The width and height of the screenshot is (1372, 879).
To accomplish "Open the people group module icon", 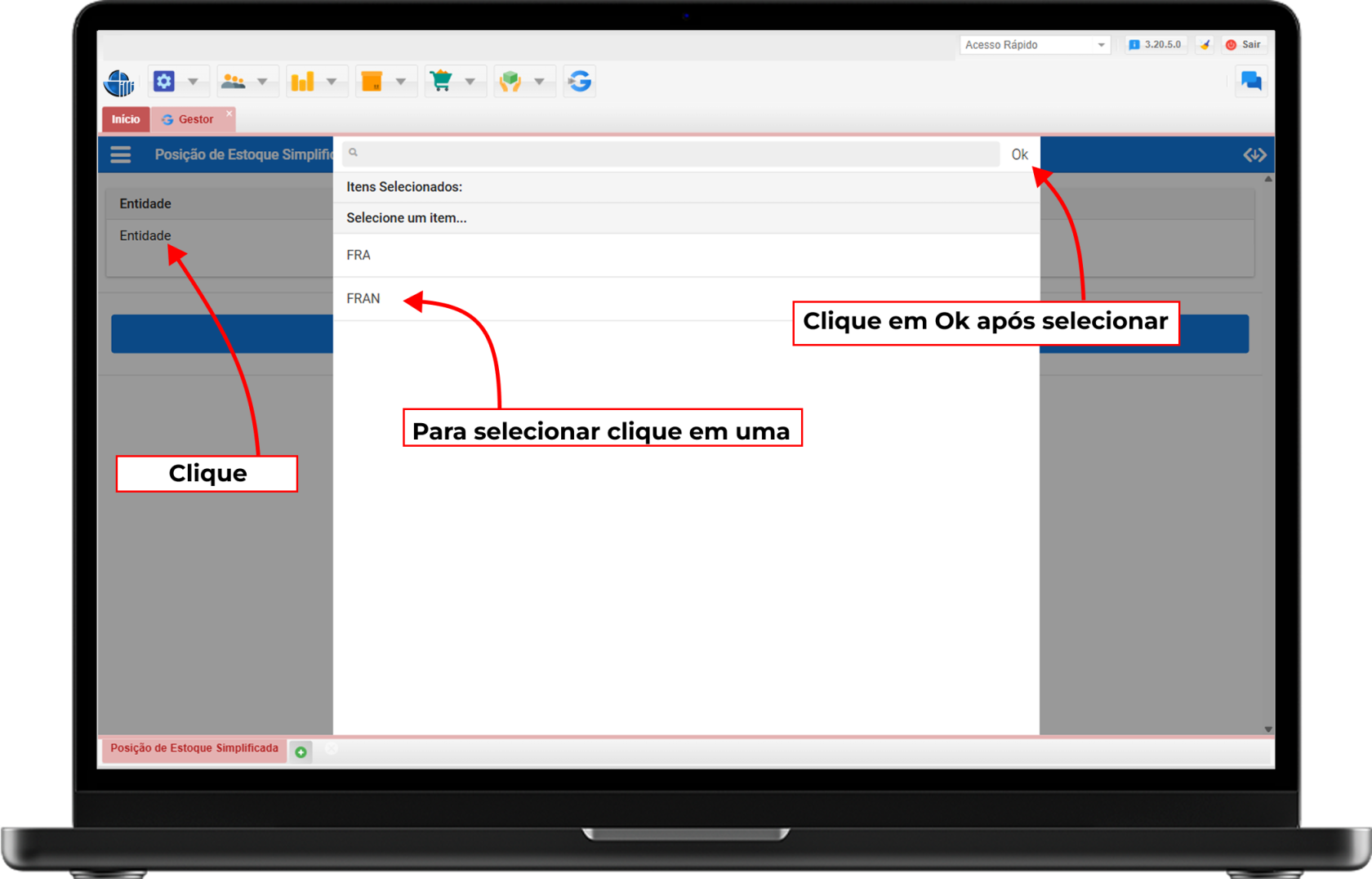I will click(x=234, y=82).
